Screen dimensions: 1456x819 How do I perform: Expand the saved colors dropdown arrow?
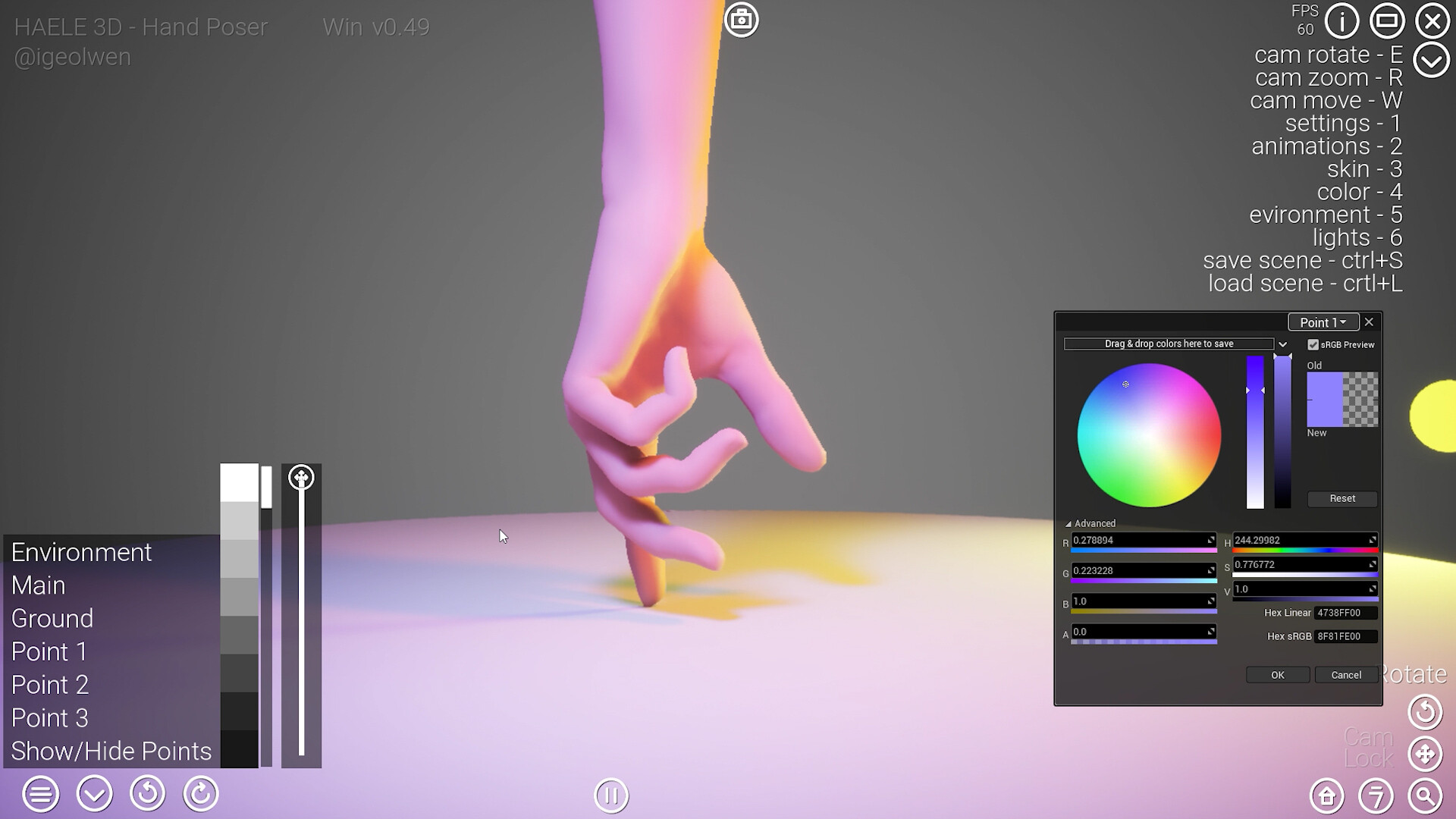click(1282, 344)
